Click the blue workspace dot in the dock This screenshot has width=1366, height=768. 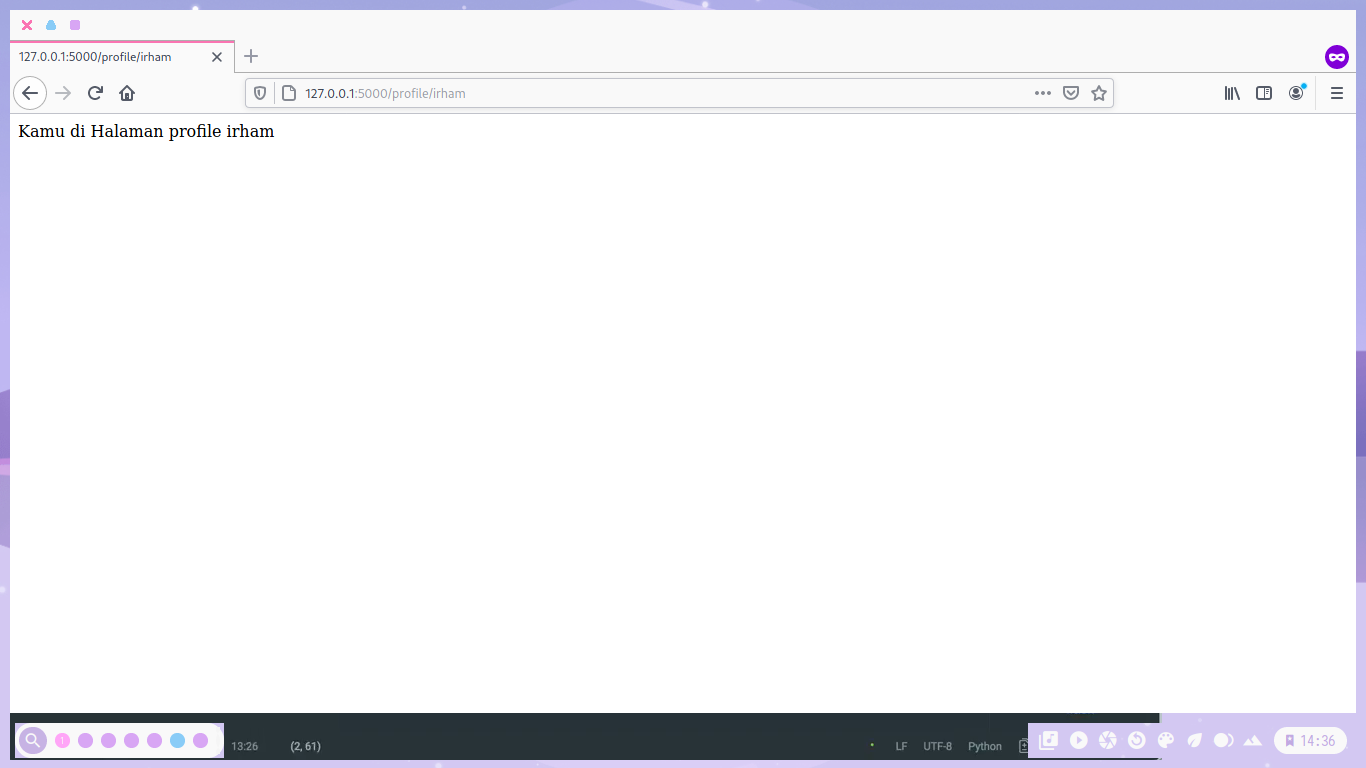click(x=177, y=741)
